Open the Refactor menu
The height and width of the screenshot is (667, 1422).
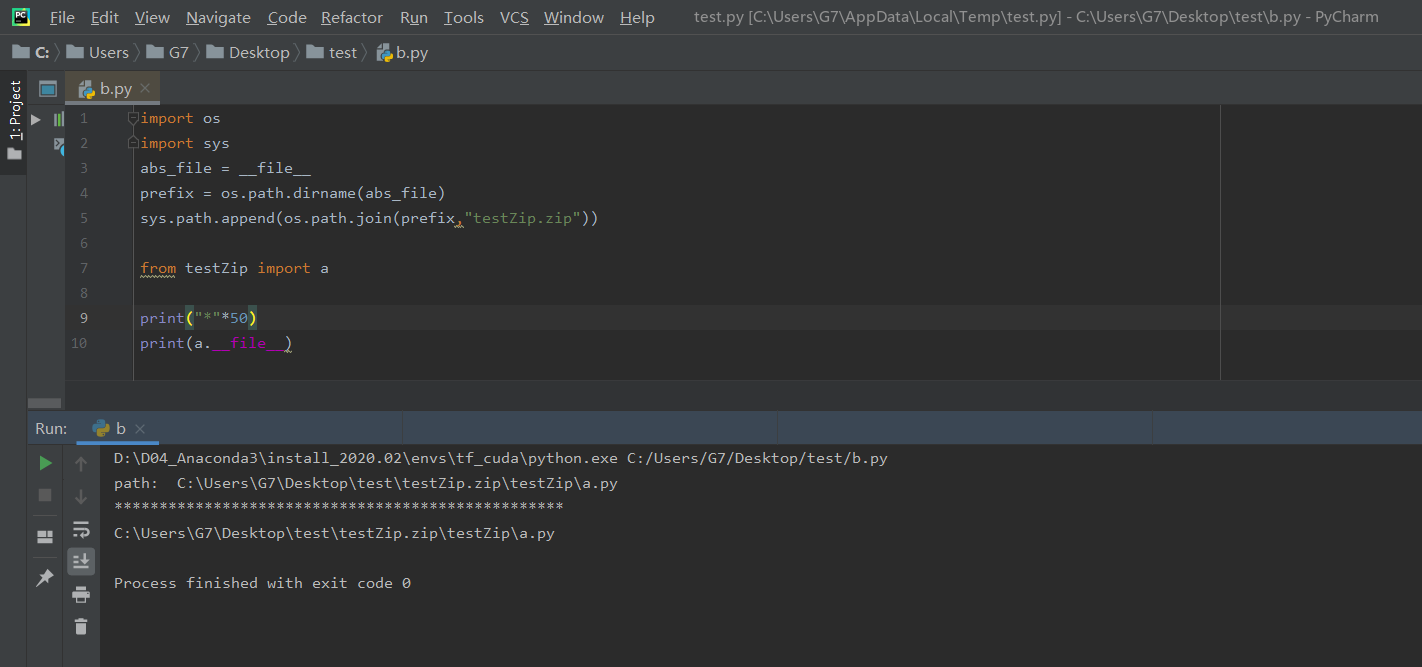click(351, 17)
